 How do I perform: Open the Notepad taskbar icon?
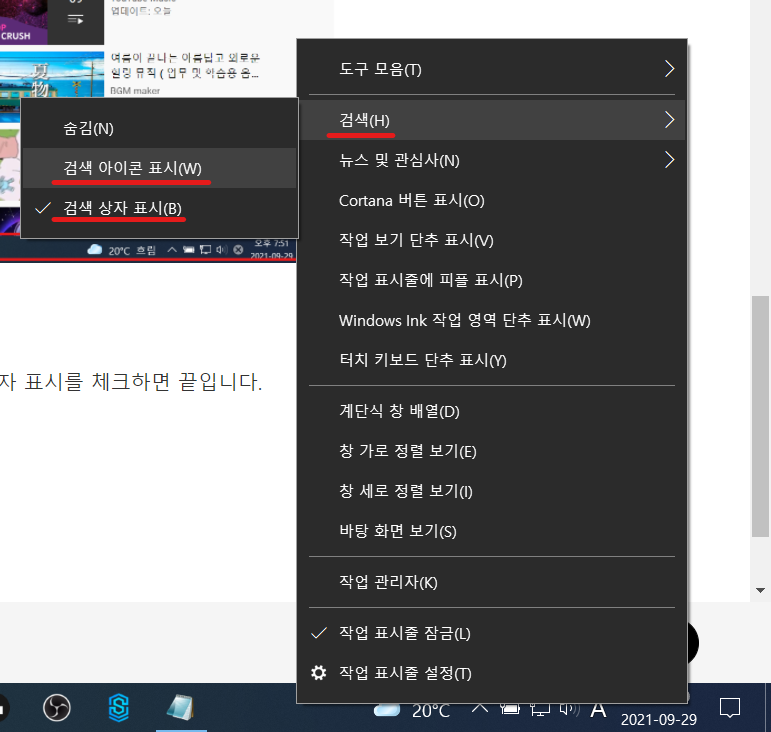coord(181,708)
